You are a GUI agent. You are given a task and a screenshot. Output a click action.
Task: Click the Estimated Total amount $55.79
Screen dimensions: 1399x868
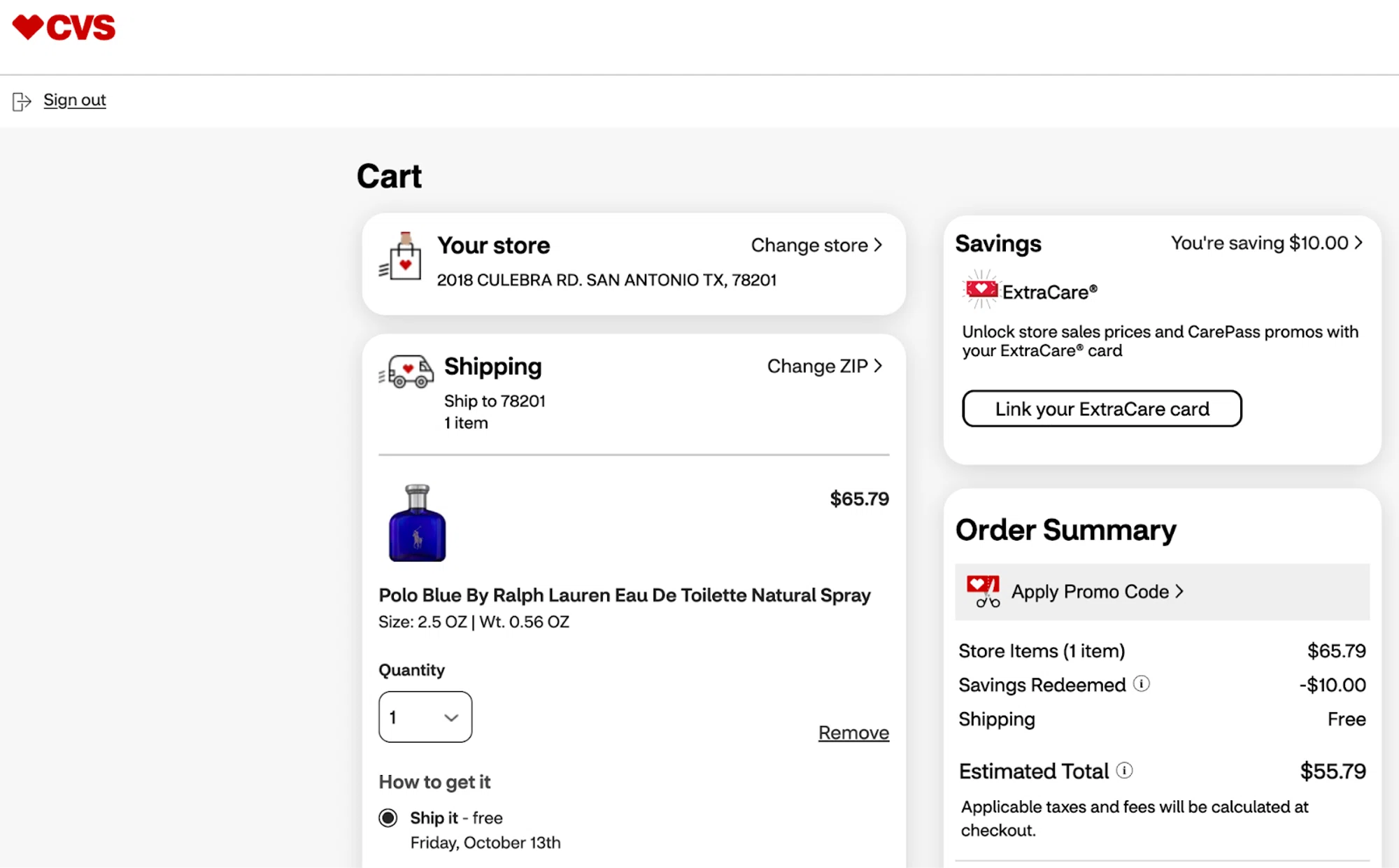click(x=1333, y=771)
